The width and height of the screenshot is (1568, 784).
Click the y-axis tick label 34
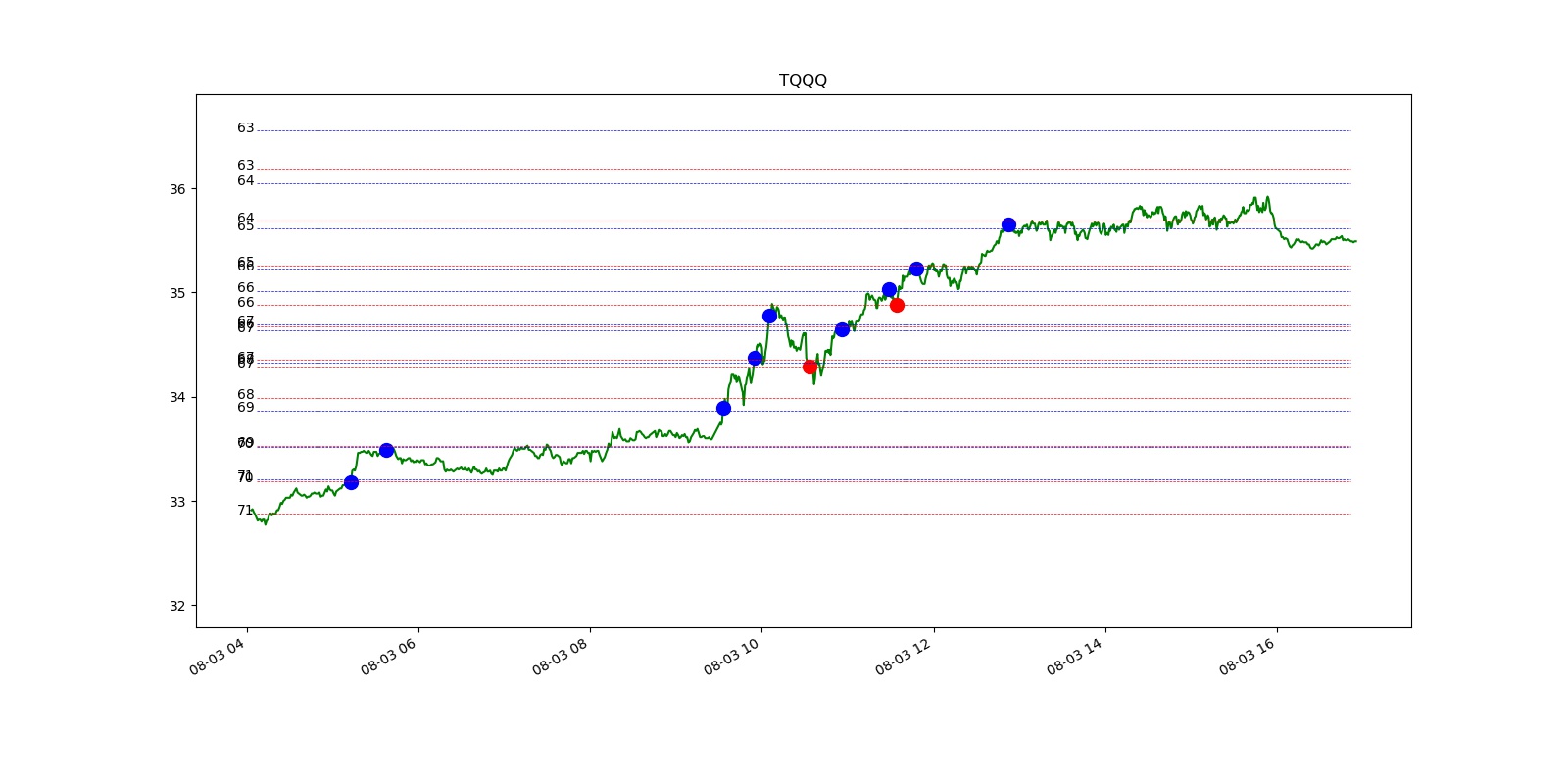[x=177, y=397]
